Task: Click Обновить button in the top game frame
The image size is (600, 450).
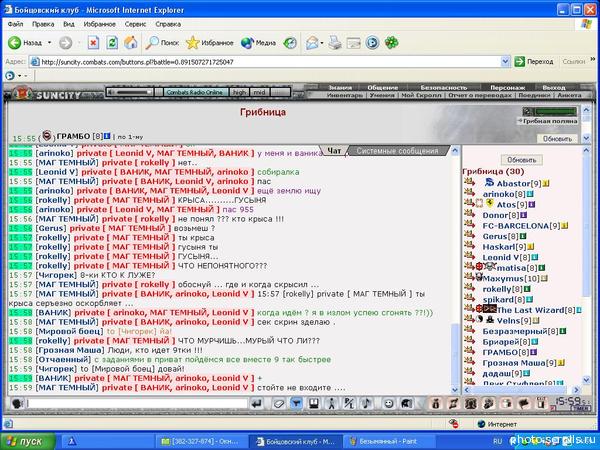Action: [x=557, y=139]
